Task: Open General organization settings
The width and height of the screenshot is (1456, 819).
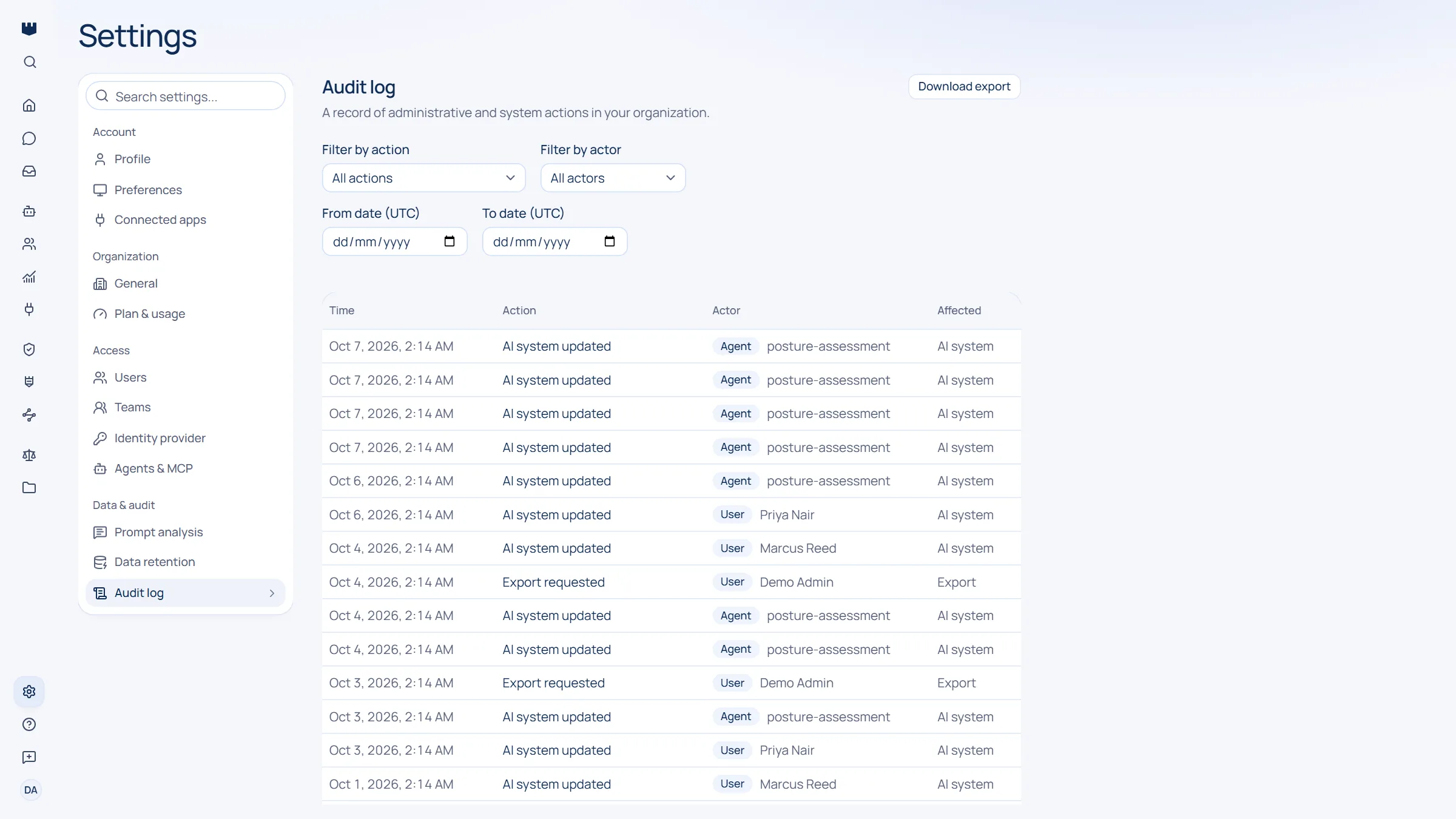Action: [x=185, y=283]
